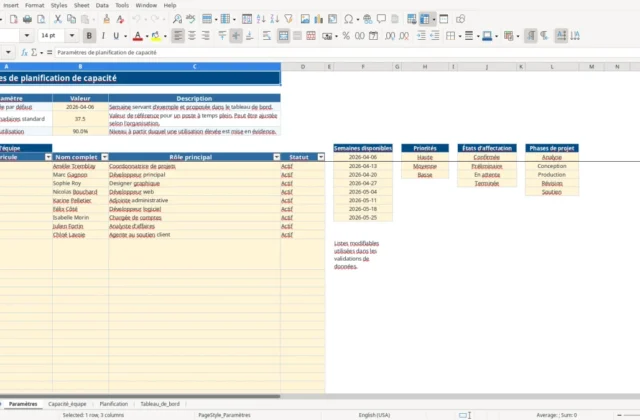This screenshot has width=640, height=420.
Task: Open the Rôle principal filter dropdown
Action: click(277, 157)
